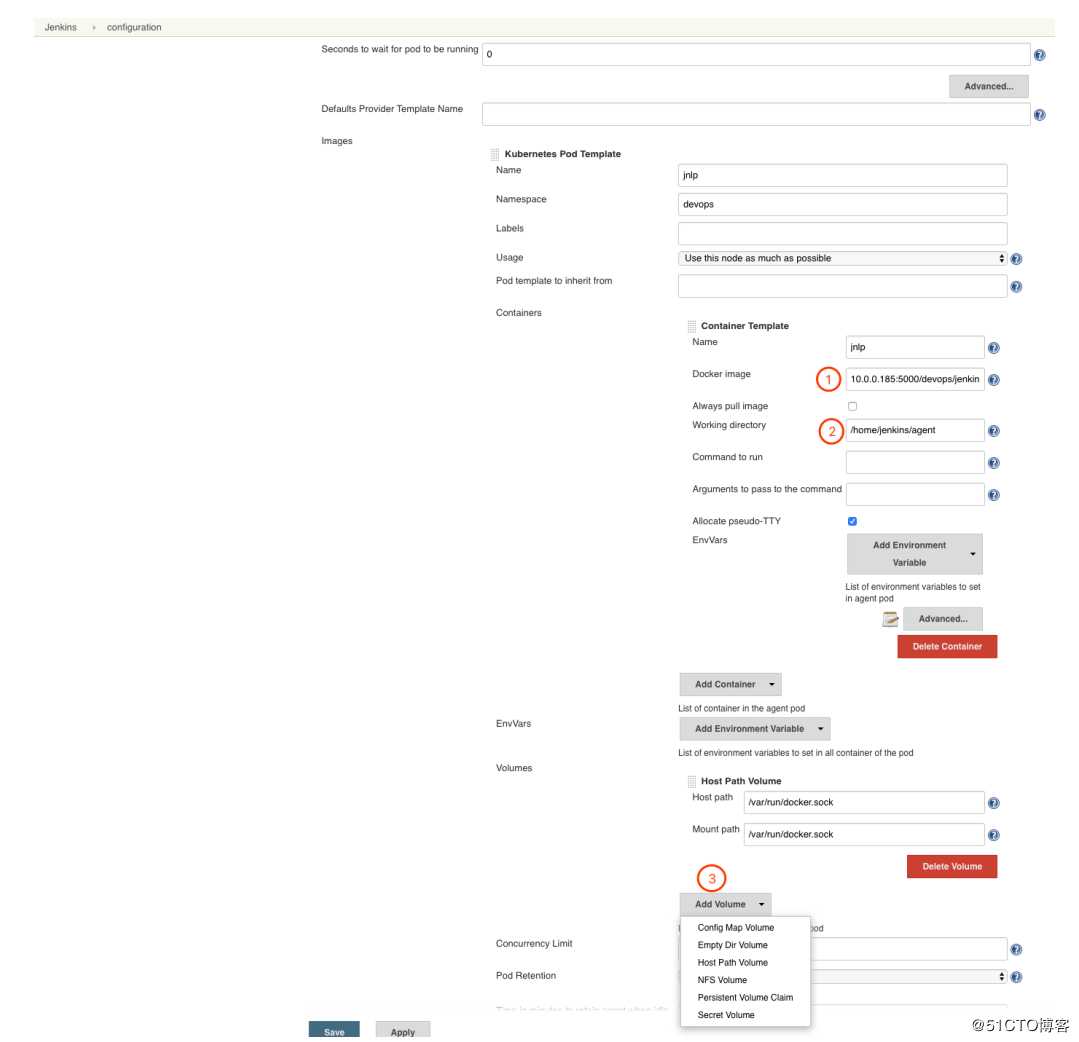Focus the Labels input field

click(x=842, y=233)
